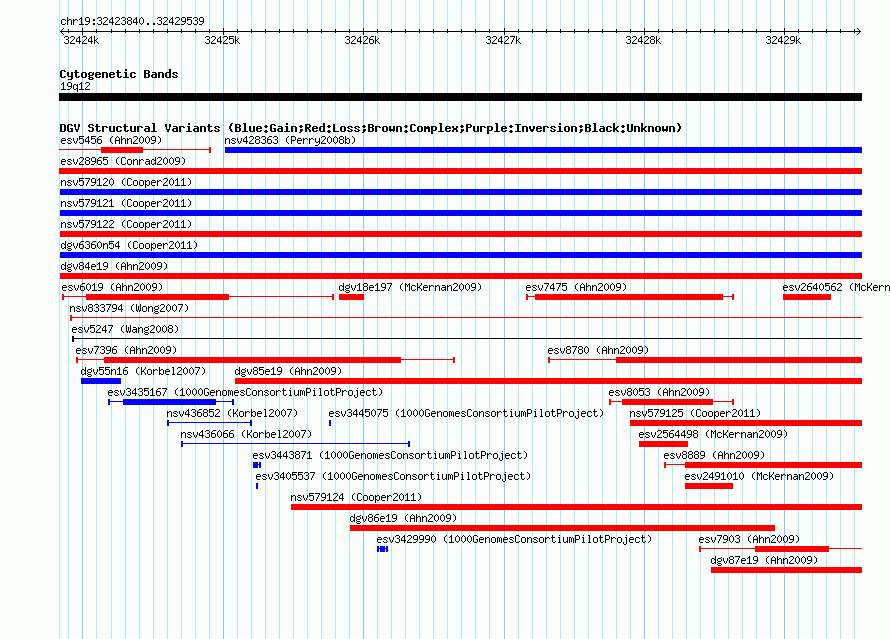Click esv2491010 (McKernan2009) label

click(759, 476)
